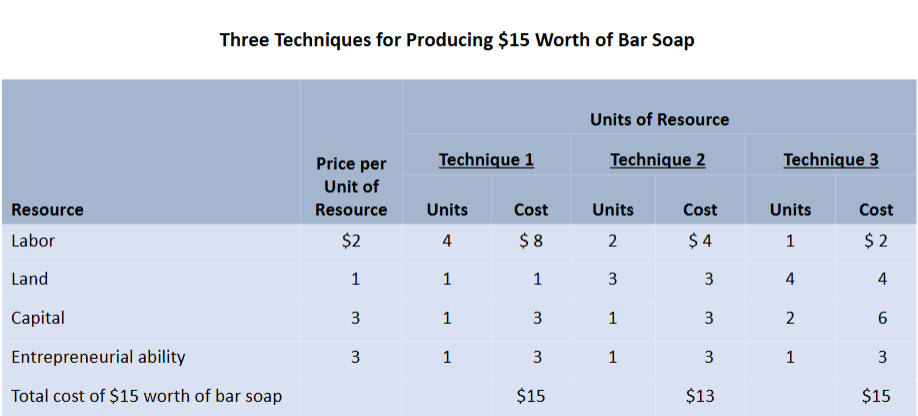Click the $15 total under Technique 3
Viewport: 918px width, 416px height.
[x=875, y=396]
